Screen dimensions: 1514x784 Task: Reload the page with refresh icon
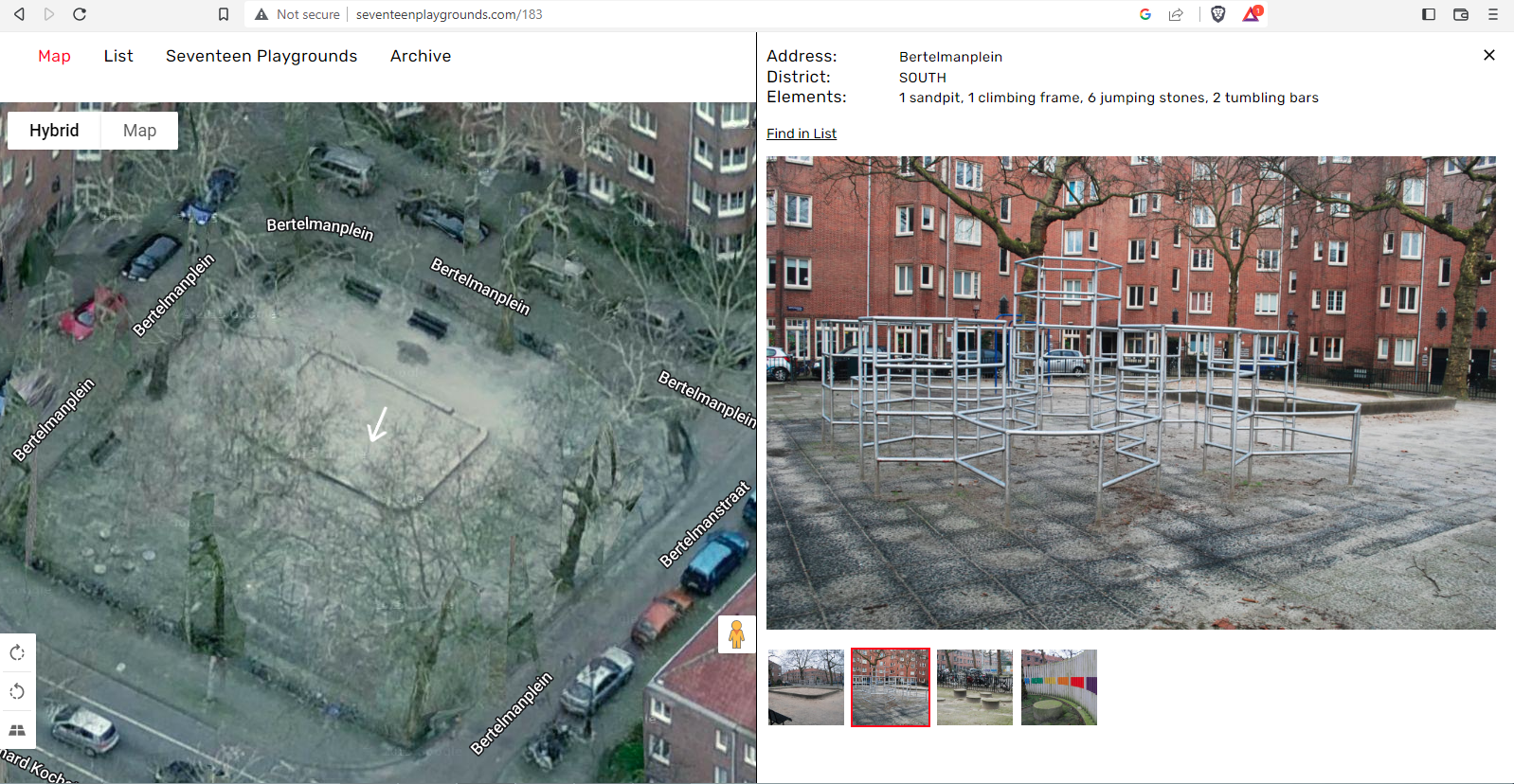coord(80,14)
